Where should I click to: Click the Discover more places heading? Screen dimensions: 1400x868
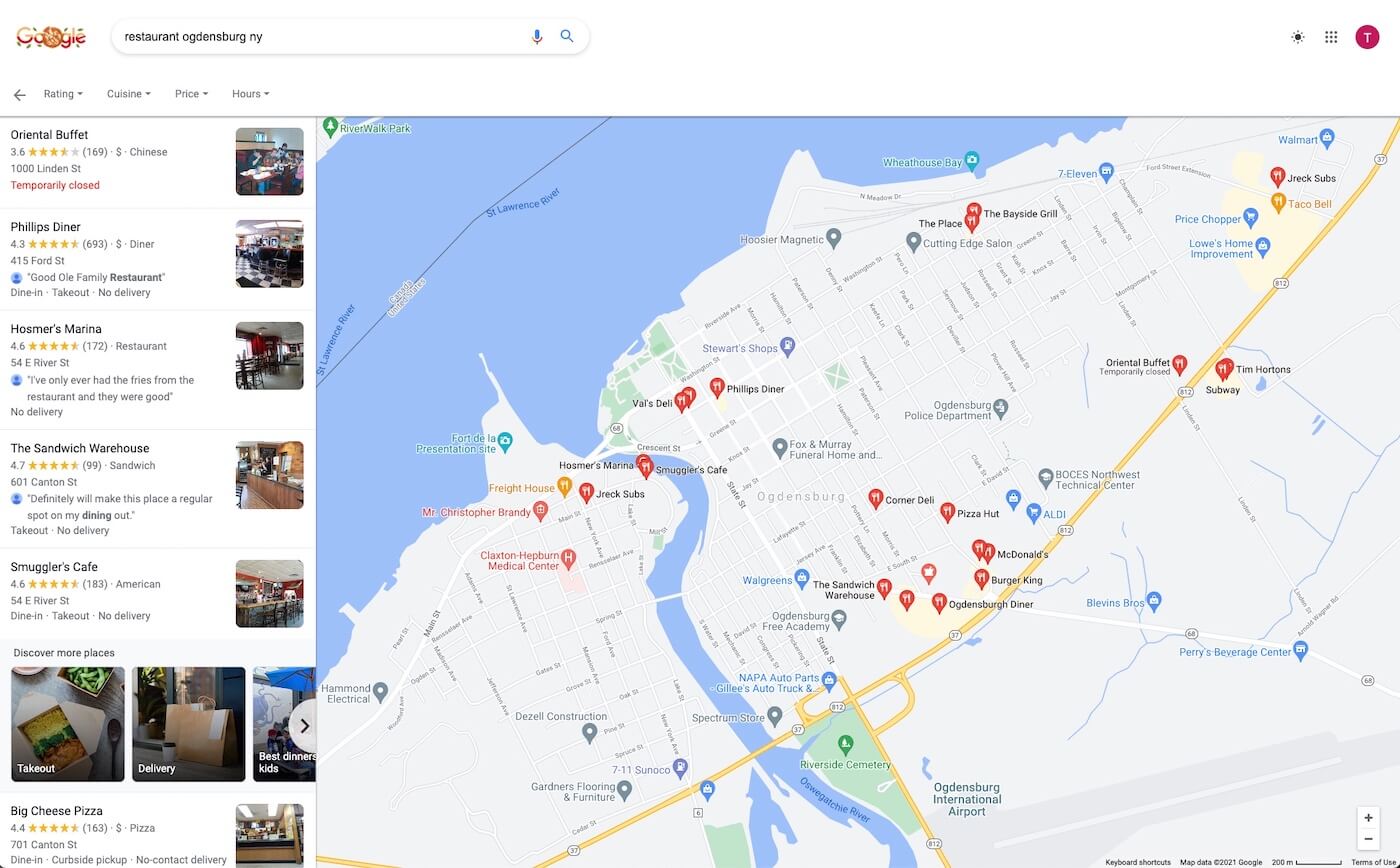pos(64,653)
